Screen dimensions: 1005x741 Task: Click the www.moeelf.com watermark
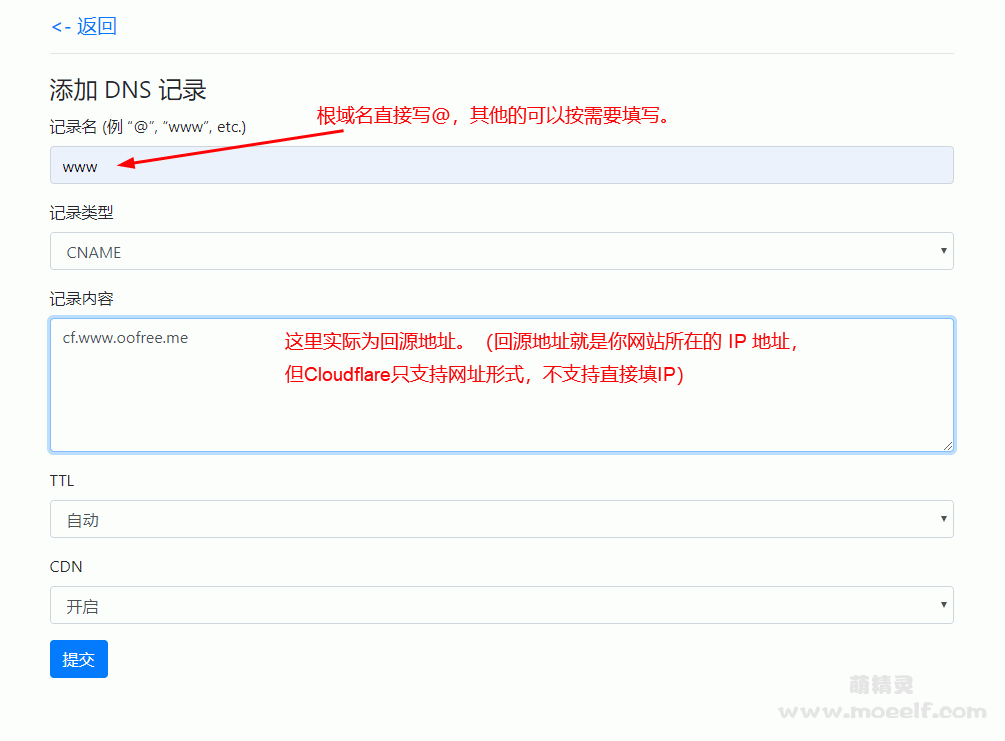(x=881, y=711)
